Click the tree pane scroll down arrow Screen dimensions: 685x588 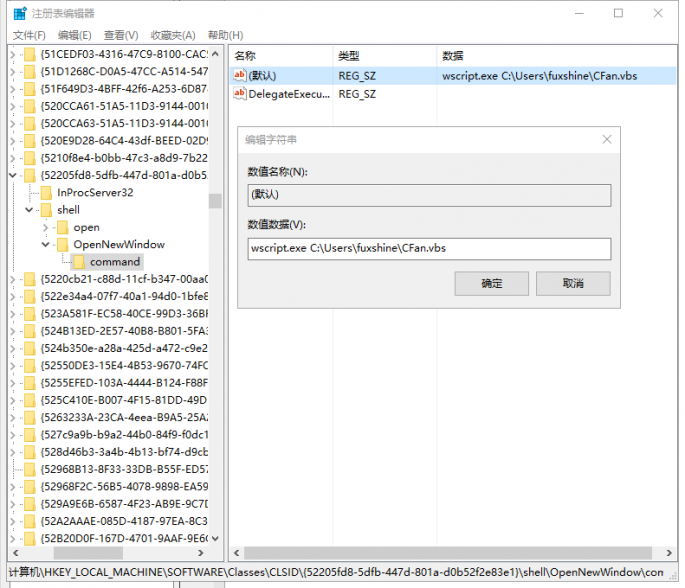pos(215,538)
